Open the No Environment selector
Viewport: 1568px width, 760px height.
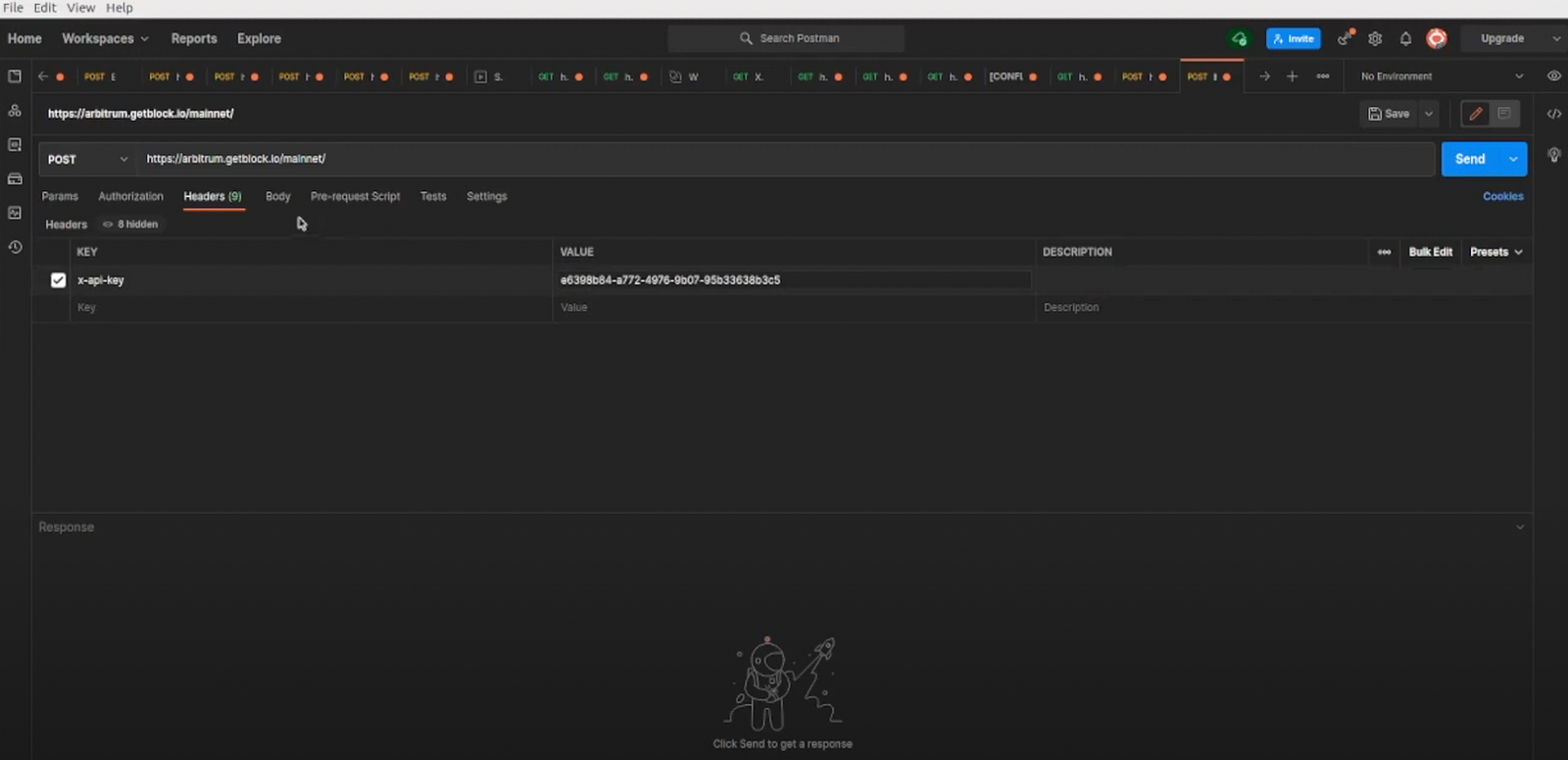coord(1442,76)
